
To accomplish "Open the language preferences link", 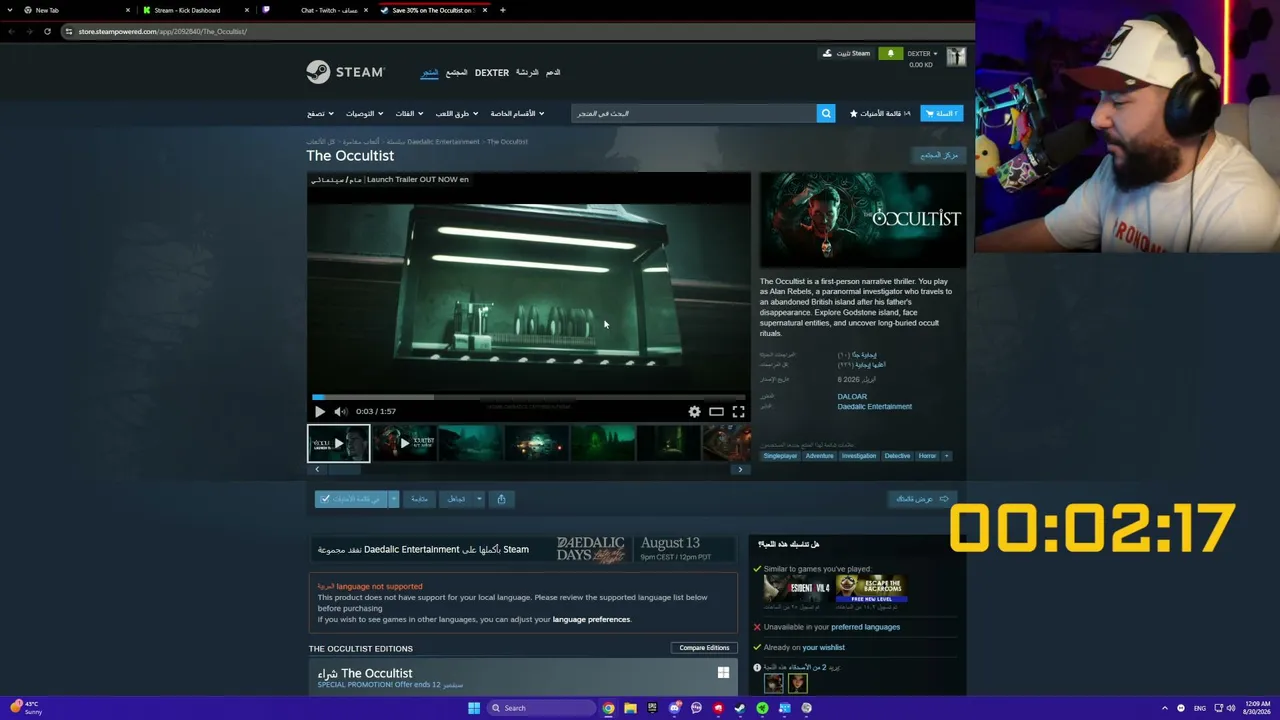I will (591, 619).
